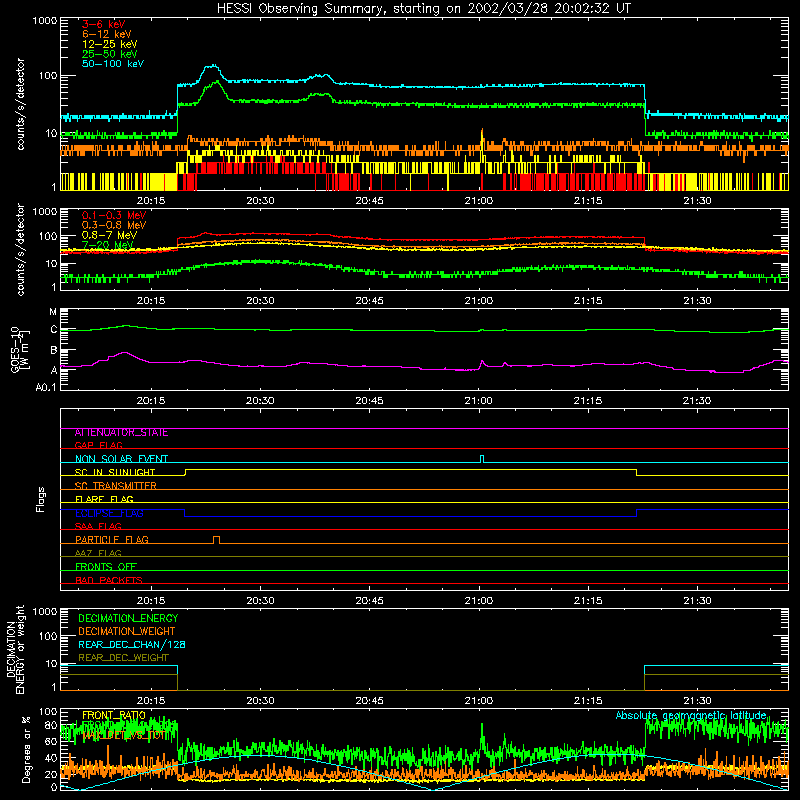The width and height of the screenshot is (800, 800).
Task: Click the GOES-10 axis label
Action: [19, 349]
